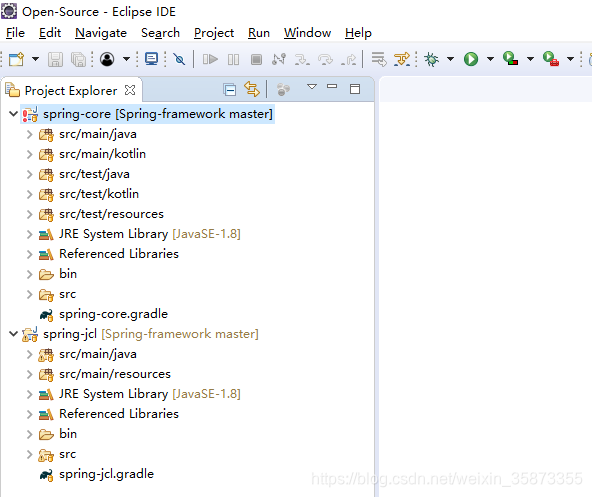Click the Step Into icon
This screenshot has width=592, height=497.
pos(302,59)
